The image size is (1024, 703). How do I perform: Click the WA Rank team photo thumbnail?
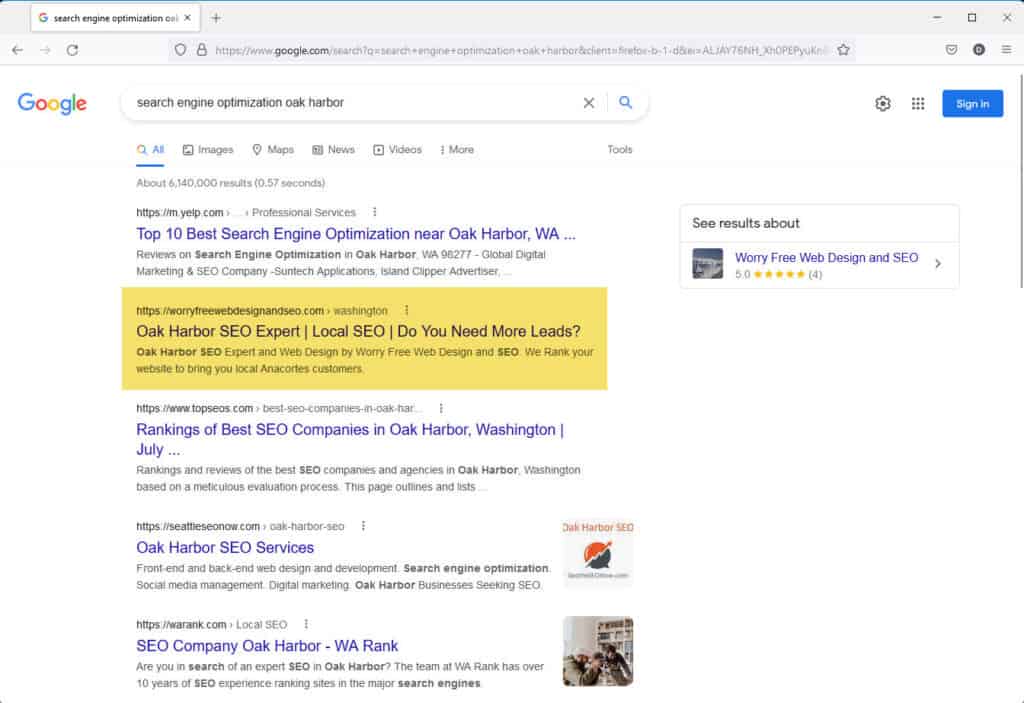click(598, 651)
